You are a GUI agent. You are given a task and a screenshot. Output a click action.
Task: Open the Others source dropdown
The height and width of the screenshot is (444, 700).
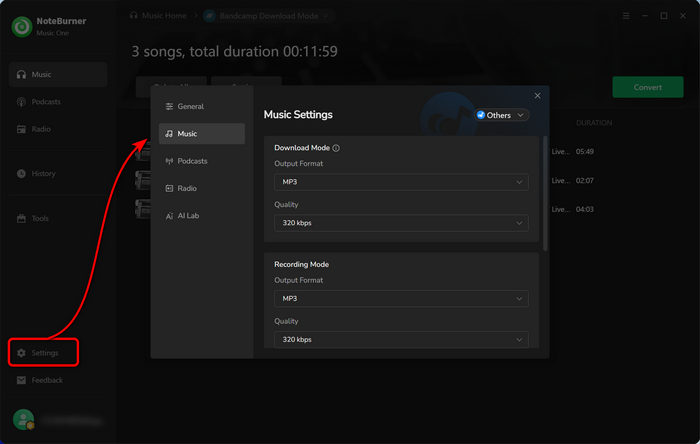pos(501,115)
